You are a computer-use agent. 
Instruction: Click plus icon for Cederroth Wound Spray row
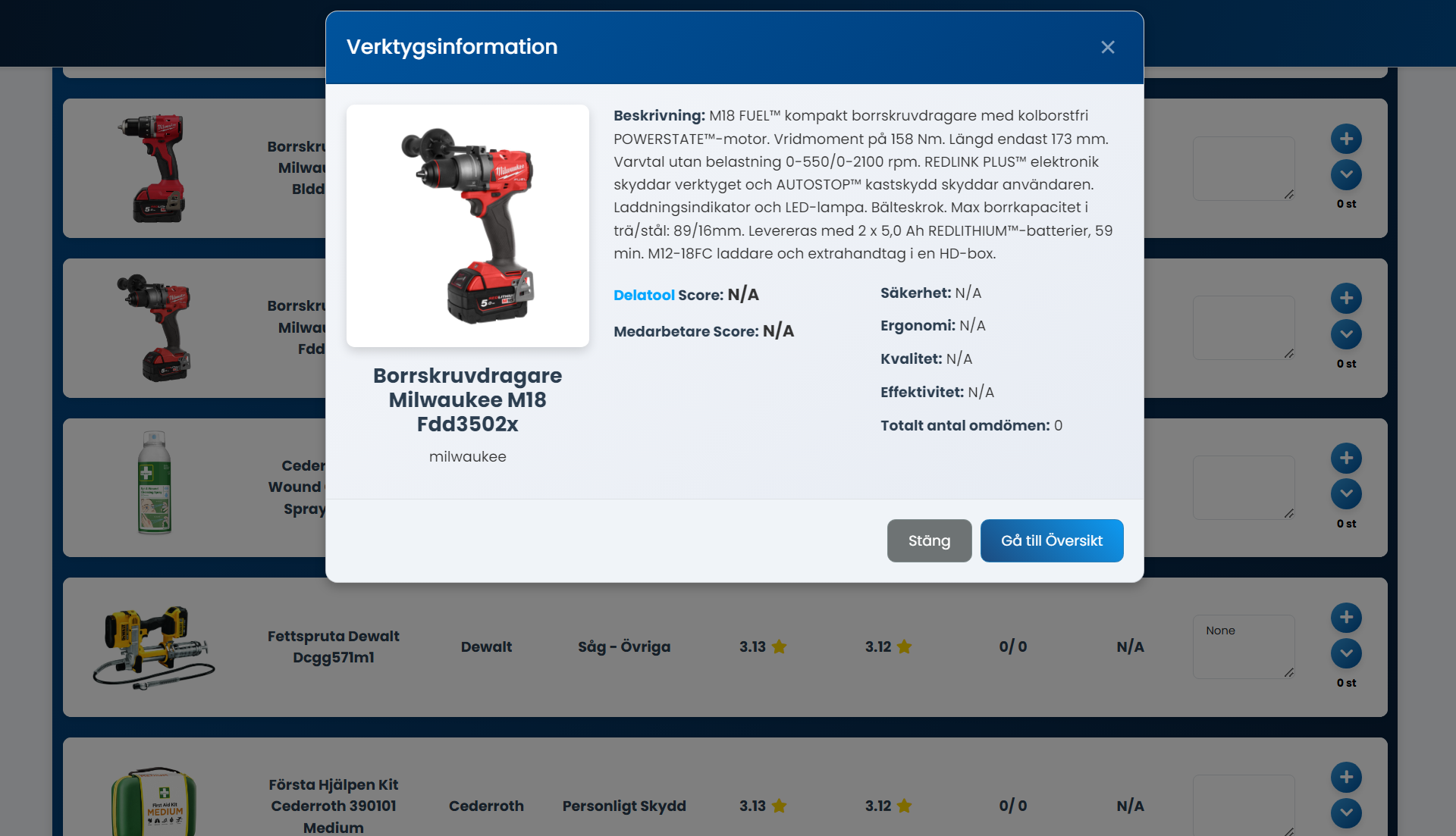(x=1346, y=458)
